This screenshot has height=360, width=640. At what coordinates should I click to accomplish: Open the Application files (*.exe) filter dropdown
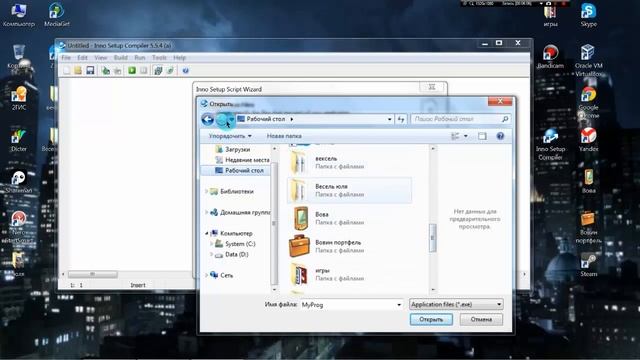tap(456, 304)
